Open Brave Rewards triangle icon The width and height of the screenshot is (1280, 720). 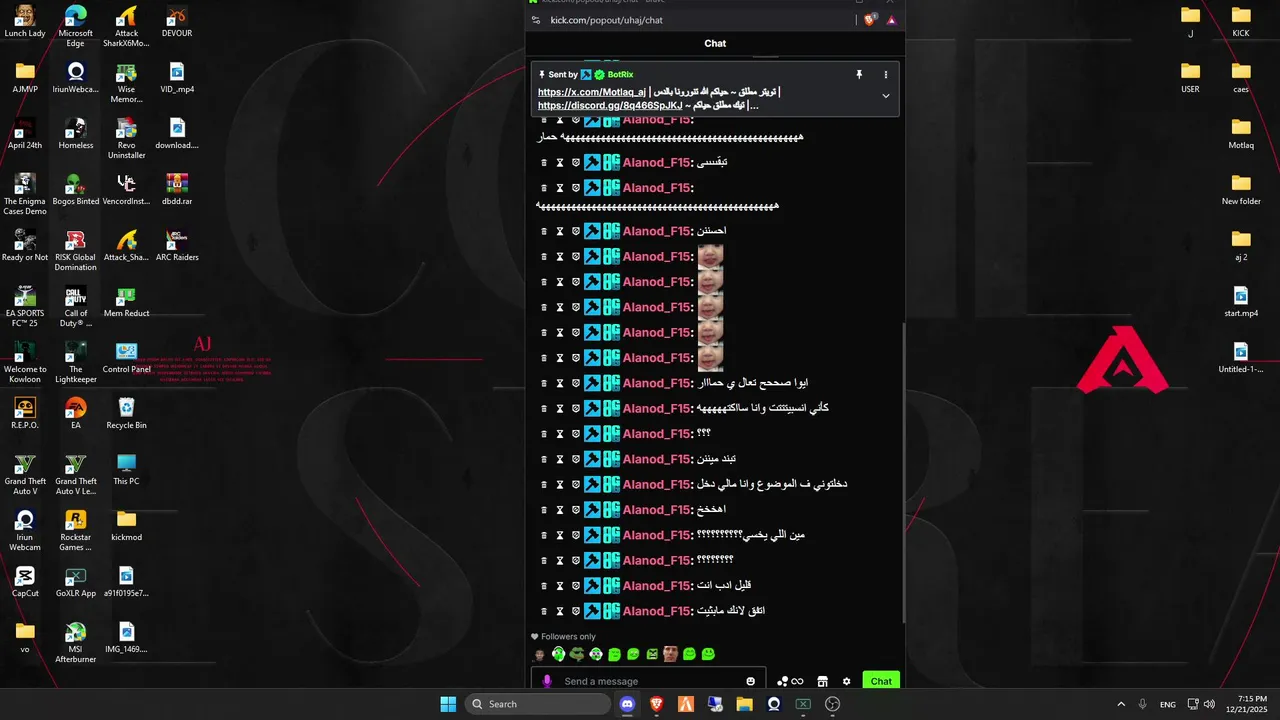891,20
